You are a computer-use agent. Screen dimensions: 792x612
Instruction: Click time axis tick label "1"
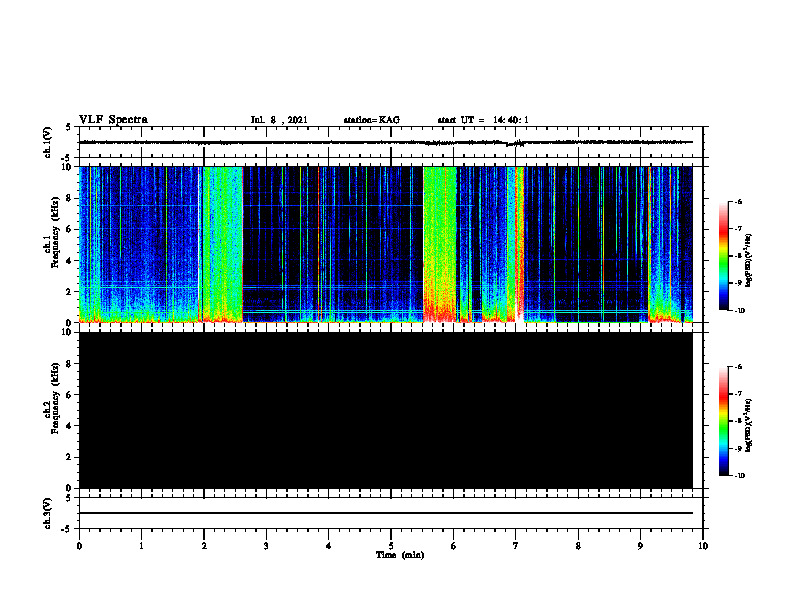[x=141, y=546]
